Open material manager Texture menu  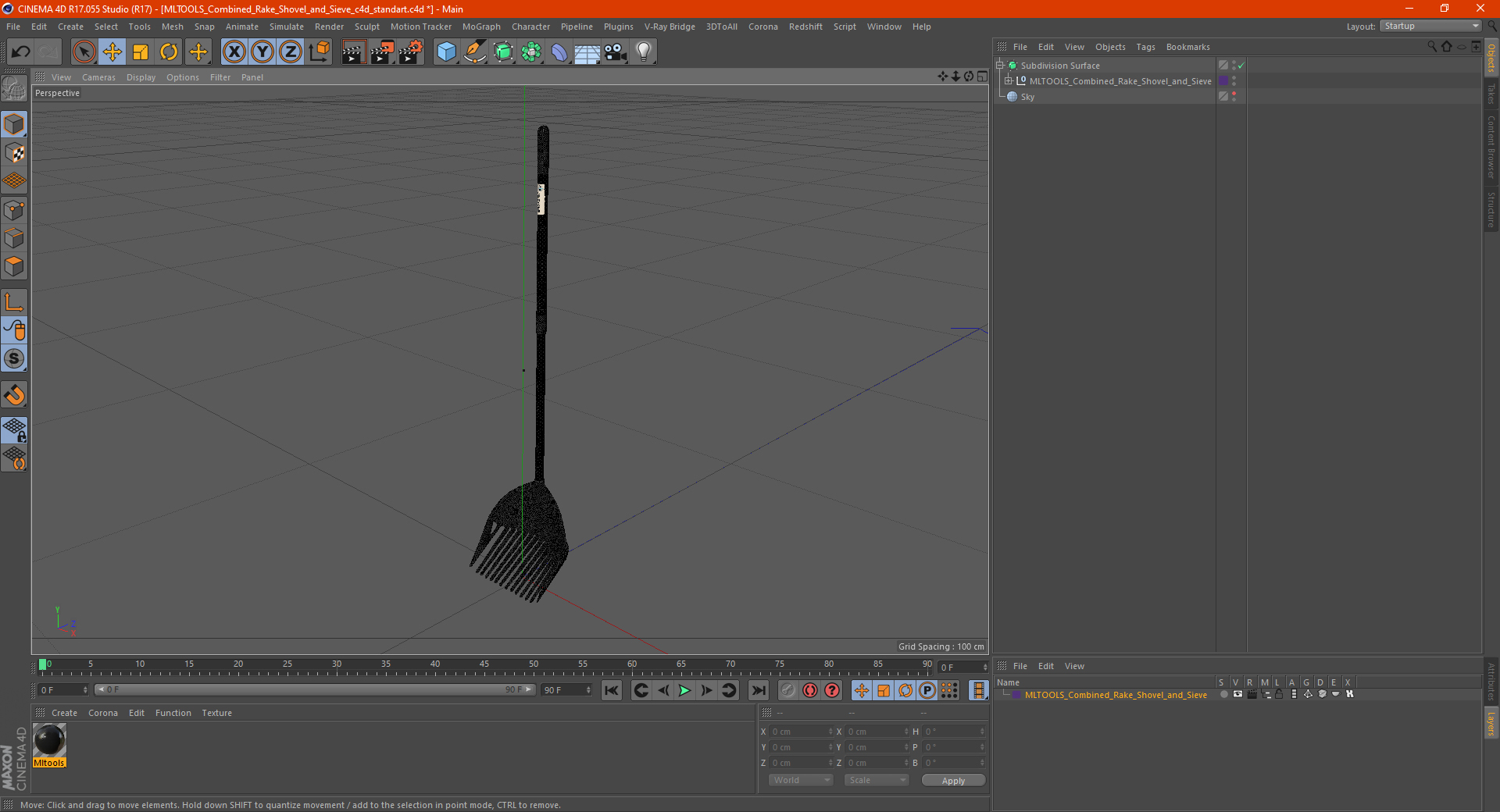coord(216,713)
